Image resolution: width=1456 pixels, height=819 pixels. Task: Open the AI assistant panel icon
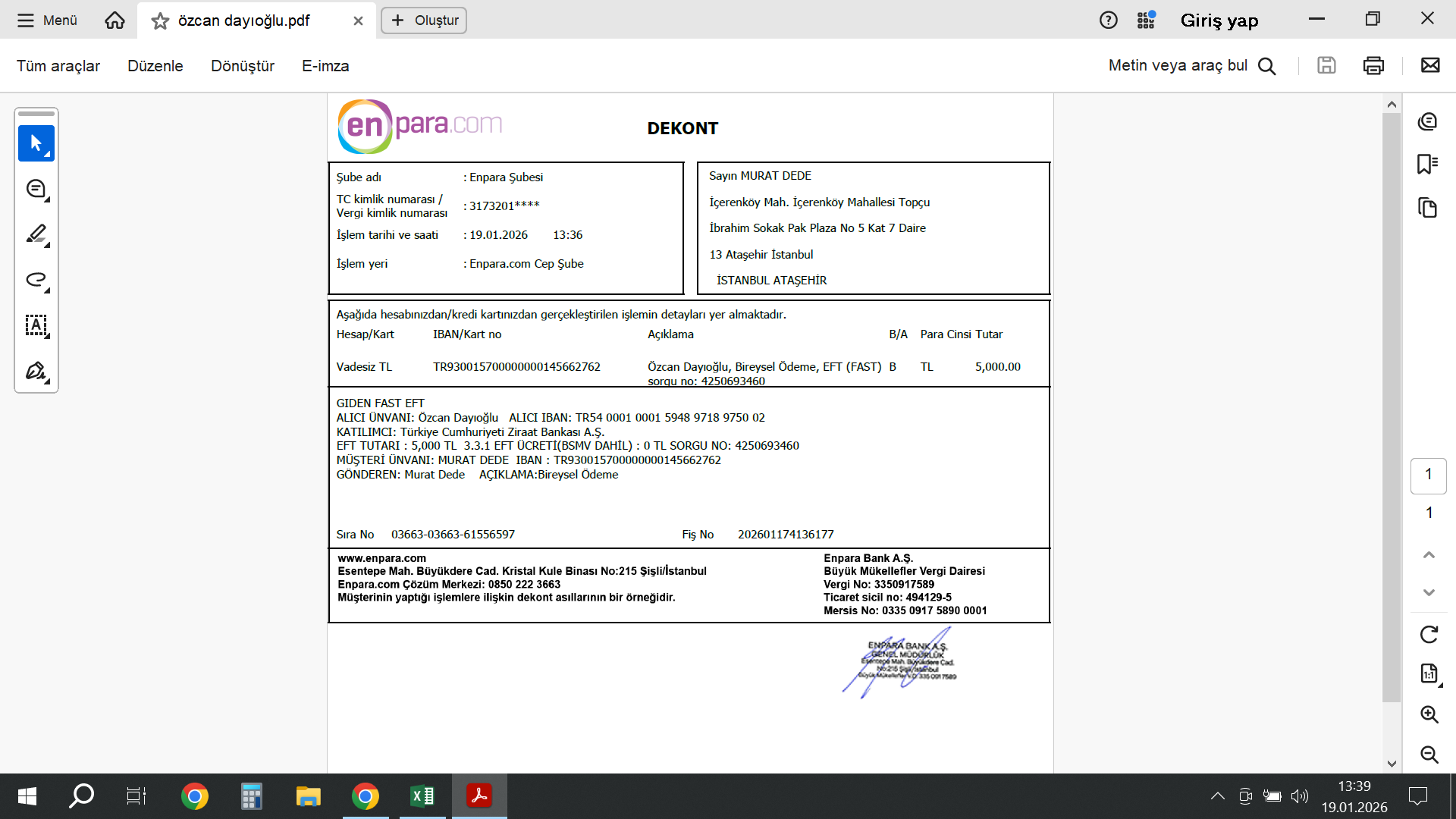[x=1428, y=121]
